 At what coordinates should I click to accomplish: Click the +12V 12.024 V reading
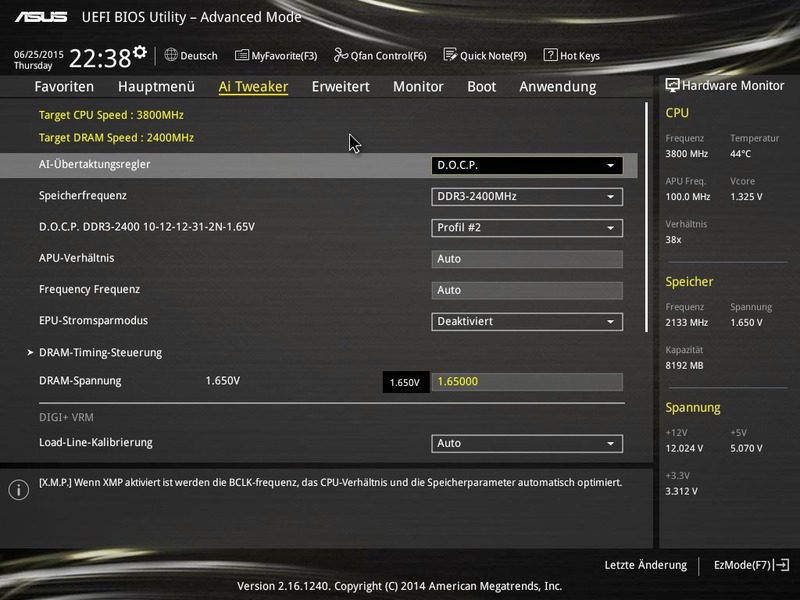click(x=684, y=448)
